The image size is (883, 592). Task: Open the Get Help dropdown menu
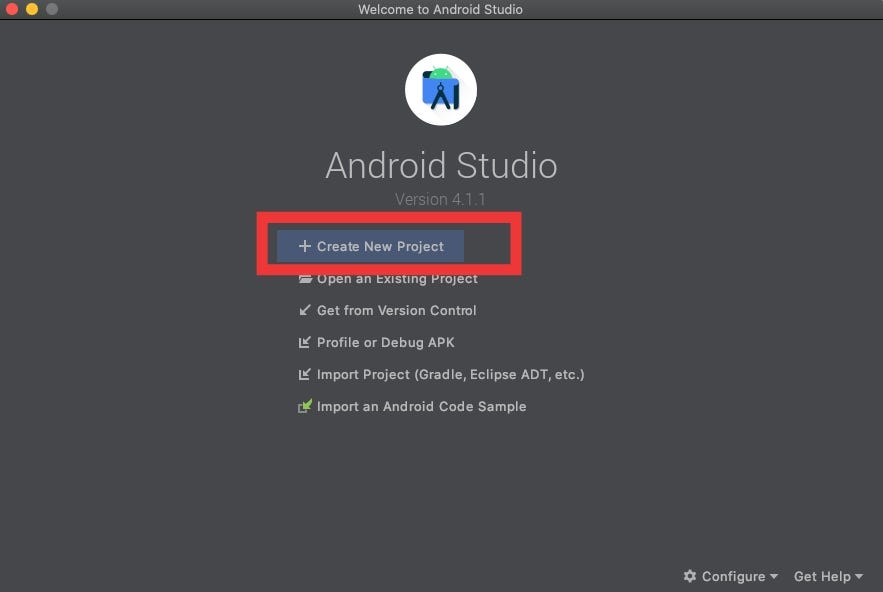click(822, 576)
